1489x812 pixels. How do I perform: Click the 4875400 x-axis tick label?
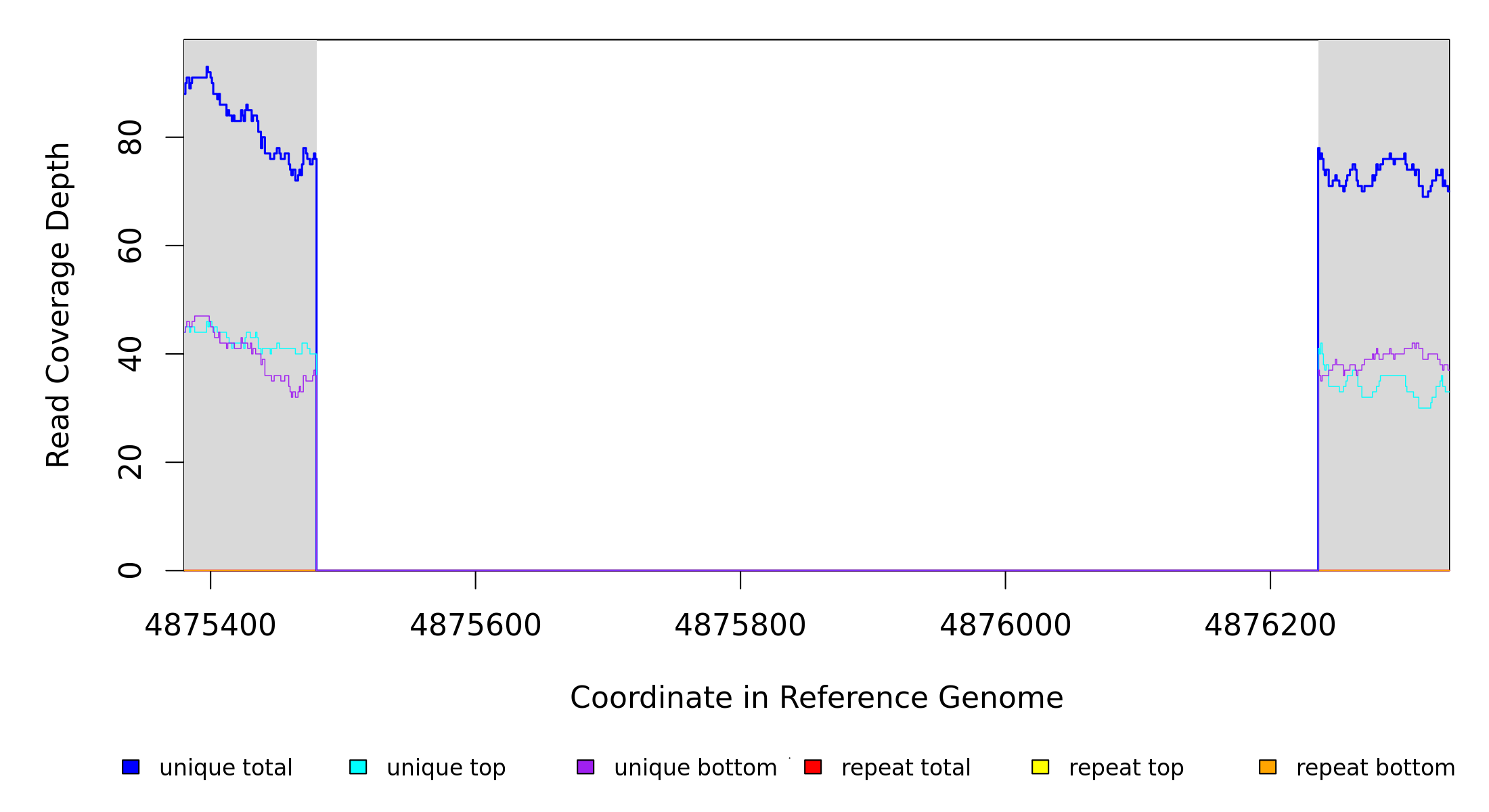(x=210, y=625)
